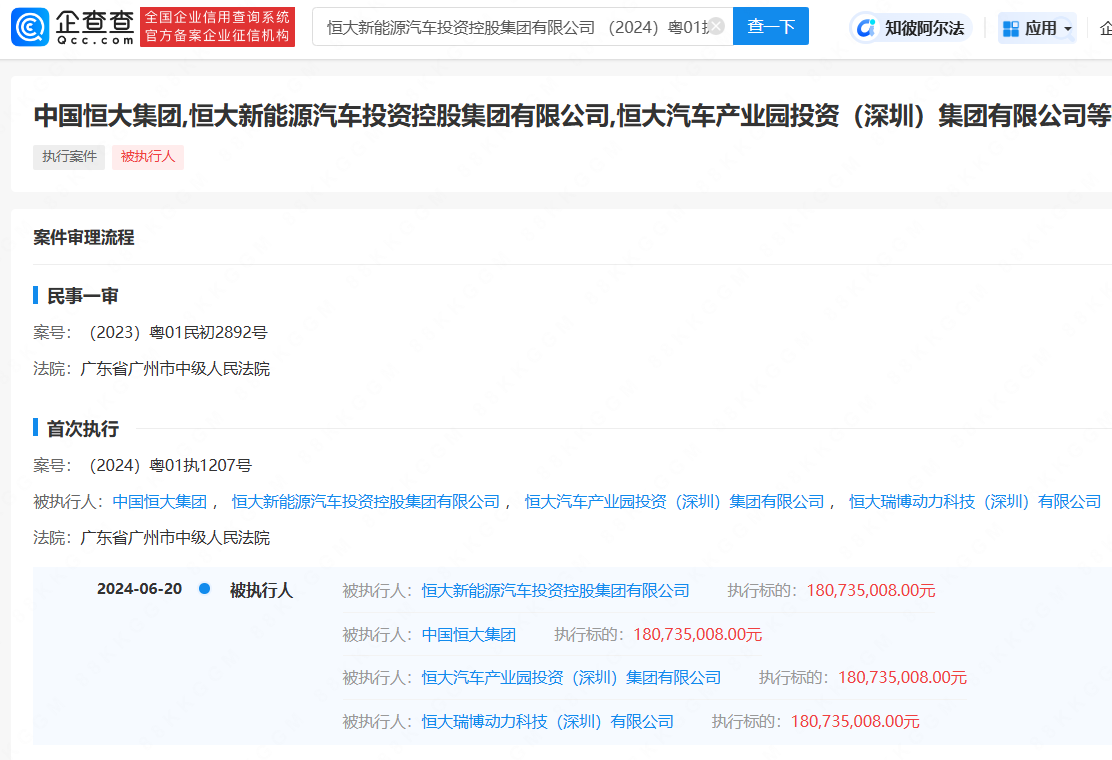
Task: Click the 首次执行 section heading
Action: tap(82, 429)
